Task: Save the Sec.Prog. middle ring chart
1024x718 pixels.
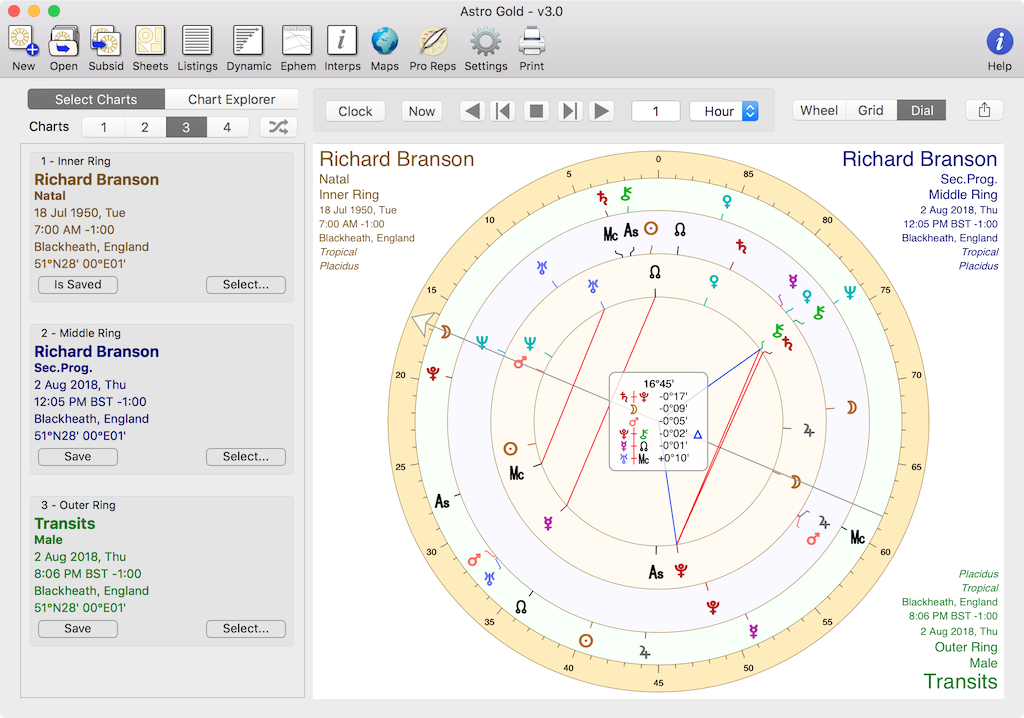Action: [x=78, y=457]
